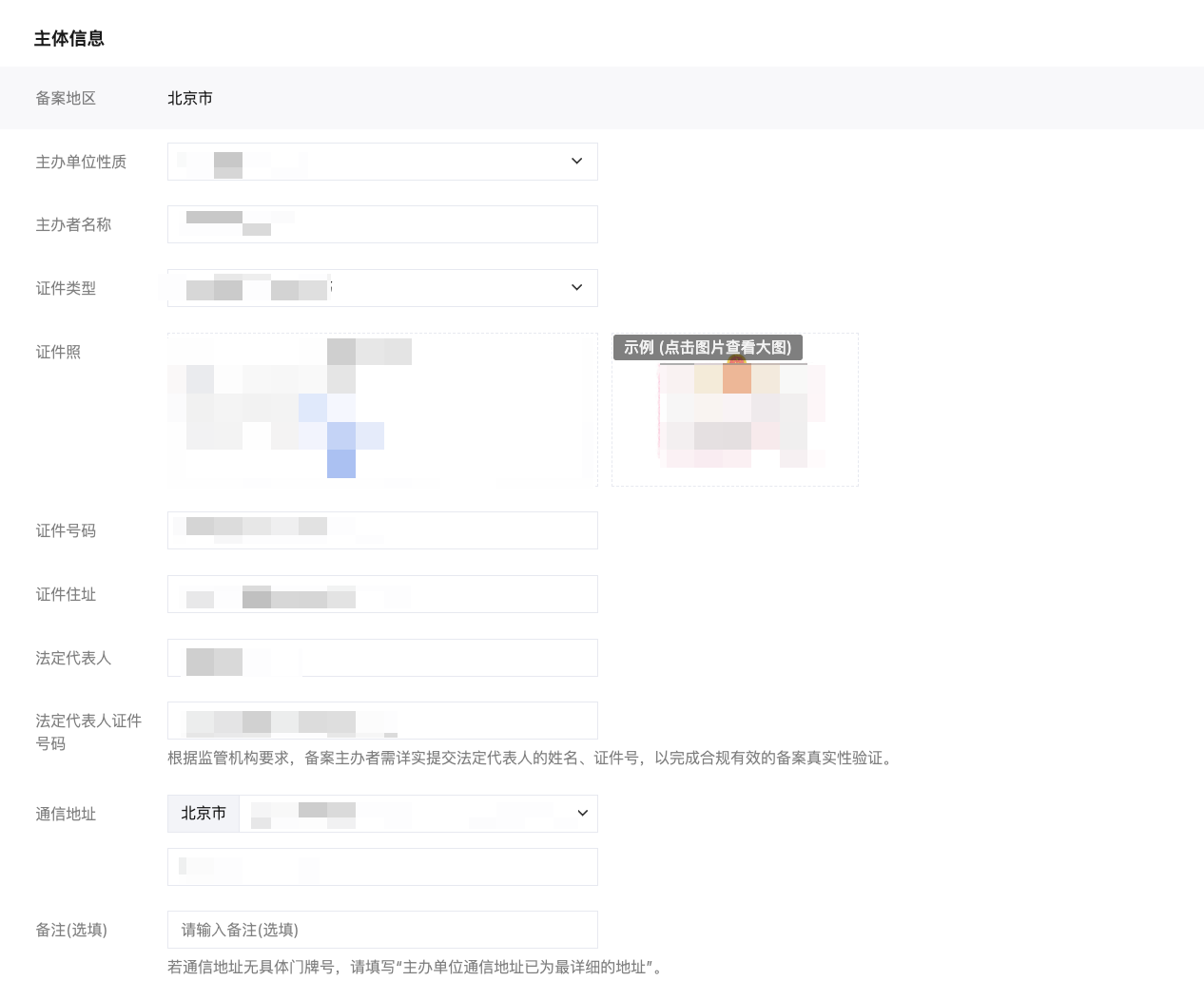
Task: Click the uploaded 证件照 image area
Action: point(382,410)
